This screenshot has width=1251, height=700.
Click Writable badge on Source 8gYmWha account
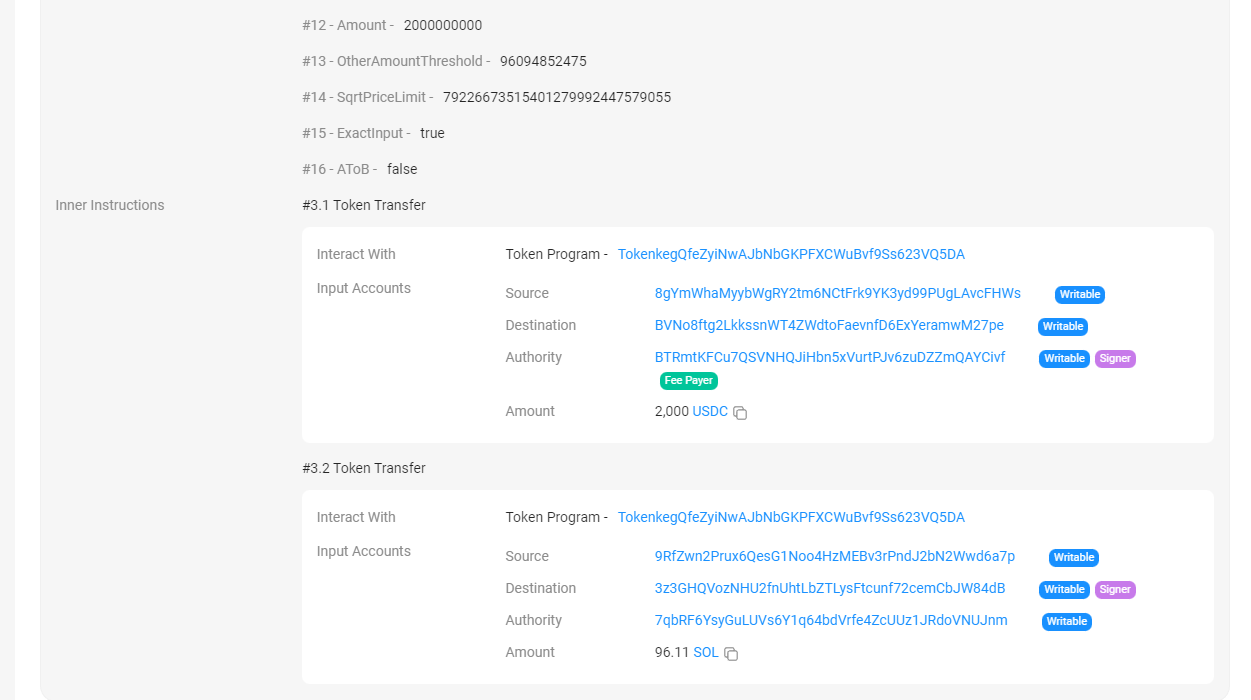point(1079,294)
